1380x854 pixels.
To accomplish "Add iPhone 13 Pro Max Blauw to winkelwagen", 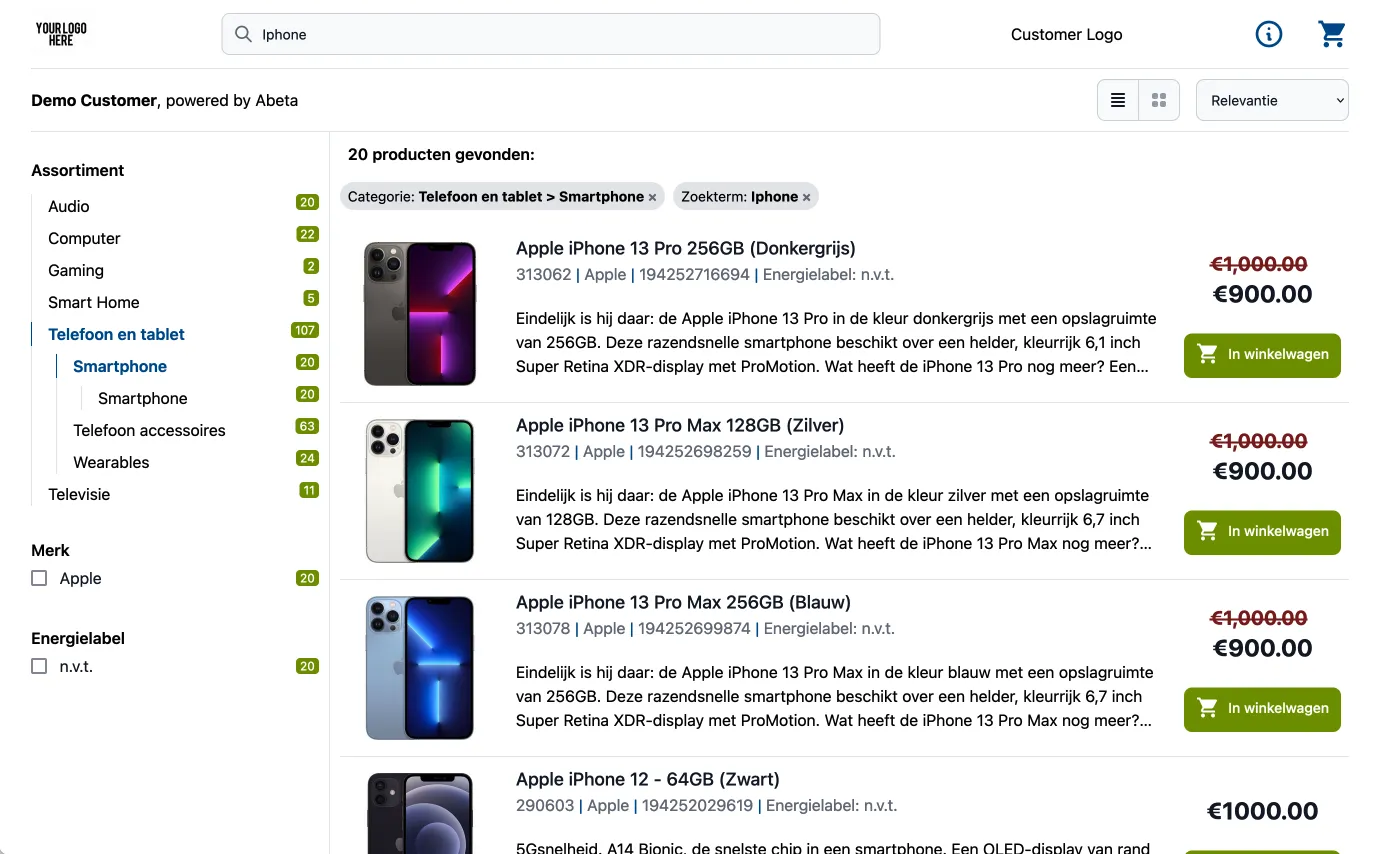I will click(1262, 709).
